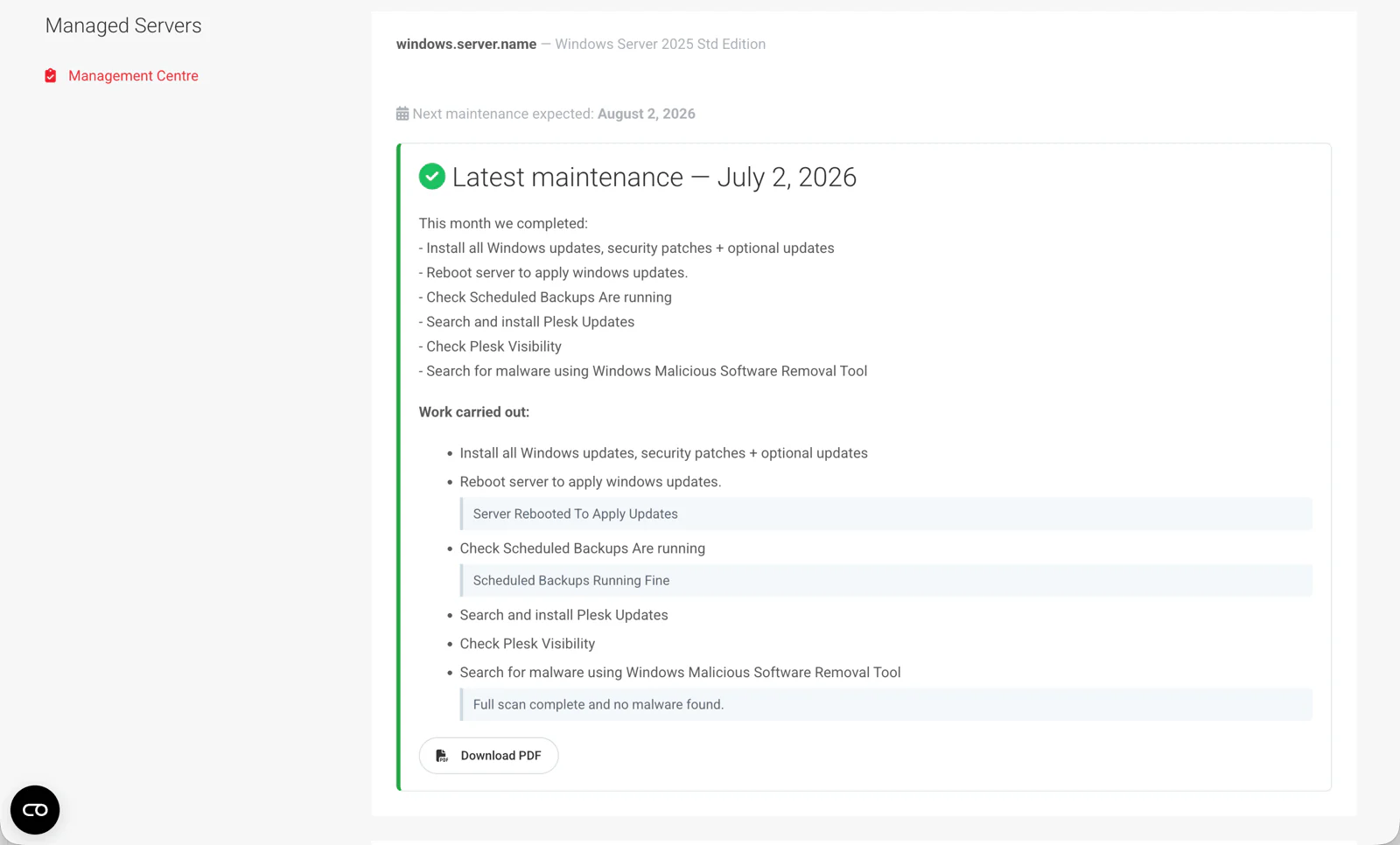Click the calendar icon beside Next maintenance
This screenshot has width=1400, height=845.
402,114
